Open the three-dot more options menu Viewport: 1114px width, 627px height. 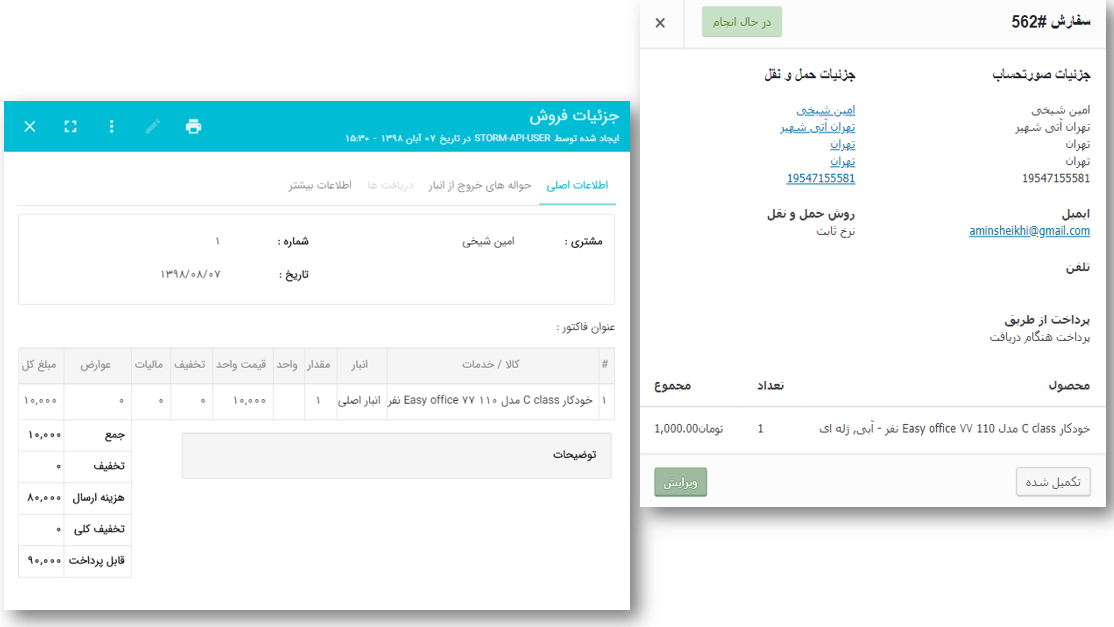[x=112, y=126]
